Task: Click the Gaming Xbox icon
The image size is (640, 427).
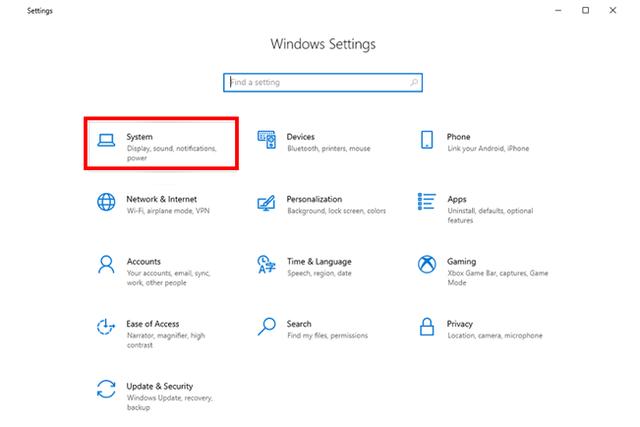Action: 426,265
